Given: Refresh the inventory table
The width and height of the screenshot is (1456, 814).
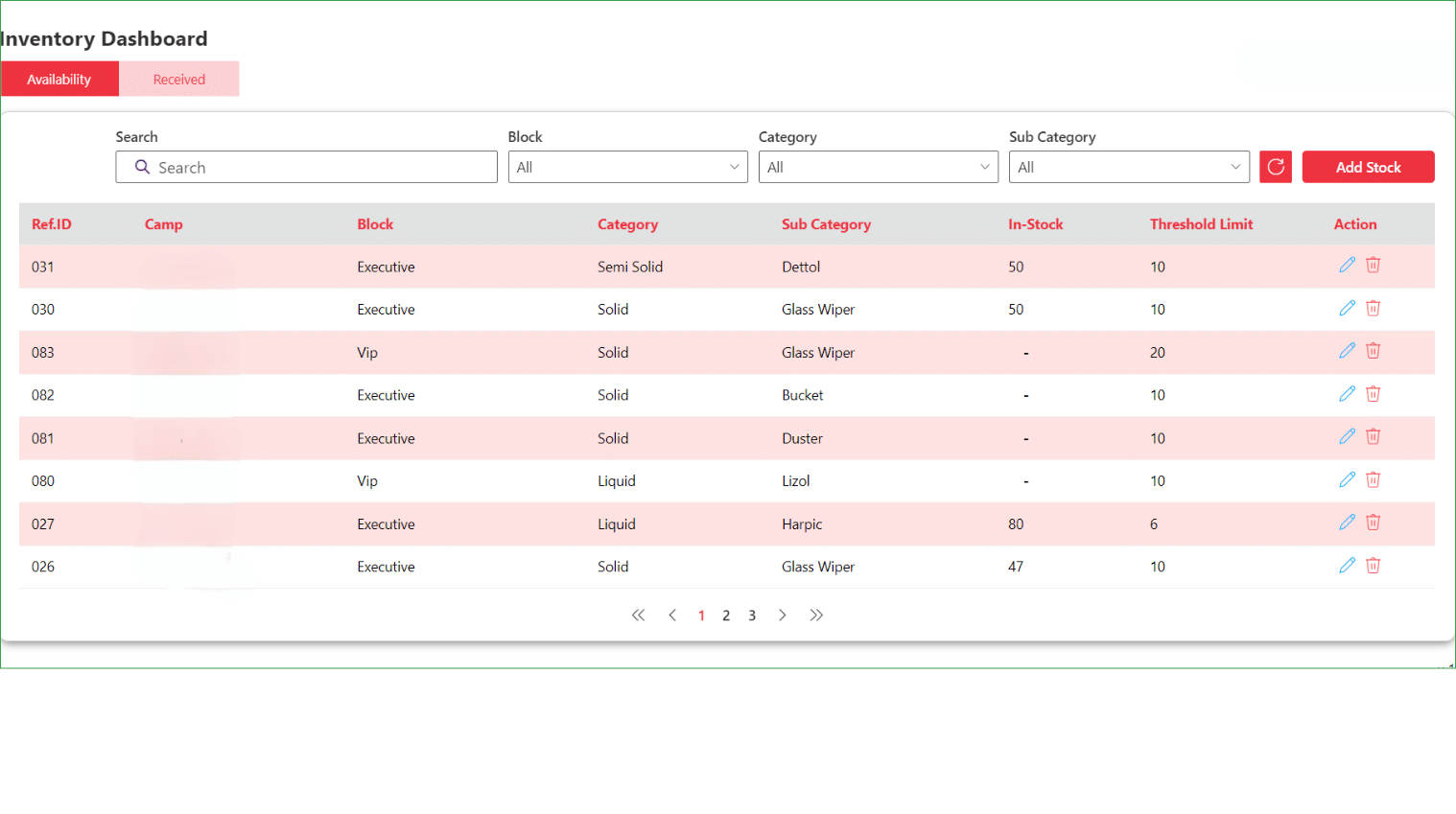Looking at the screenshot, I should point(1276,166).
